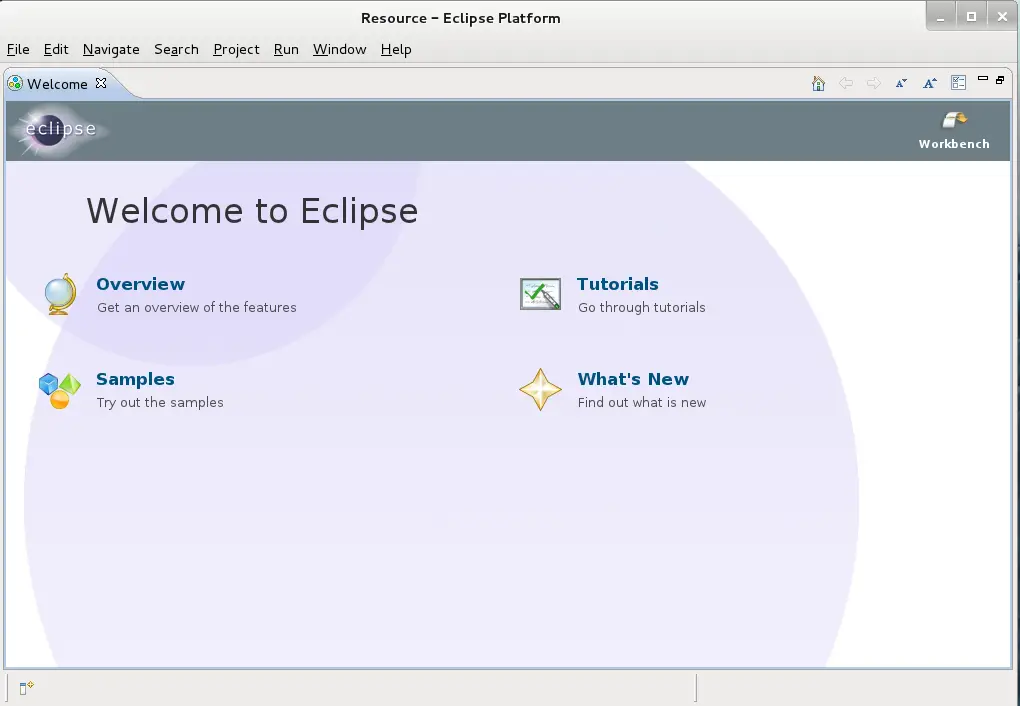Close the Eclipse Platform window

pyautogui.click(x=1002, y=17)
